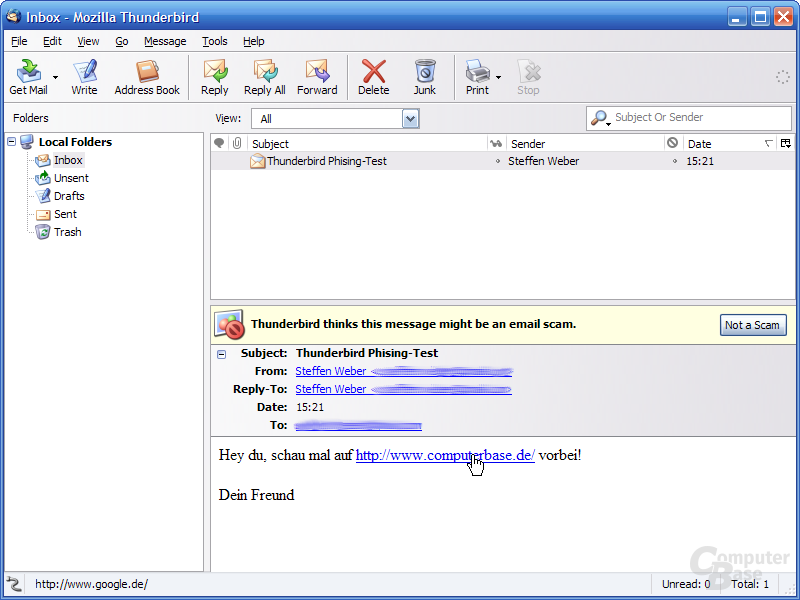The image size is (800, 600).
Task: Open the Help menu
Action: pyautogui.click(x=254, y=41)
